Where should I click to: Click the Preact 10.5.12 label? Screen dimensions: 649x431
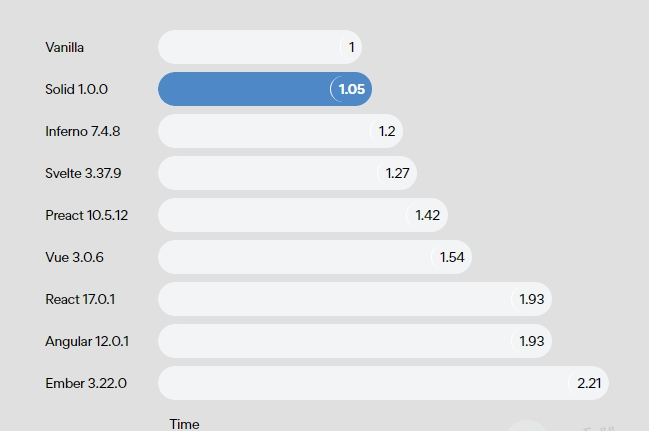coord(87,215)
